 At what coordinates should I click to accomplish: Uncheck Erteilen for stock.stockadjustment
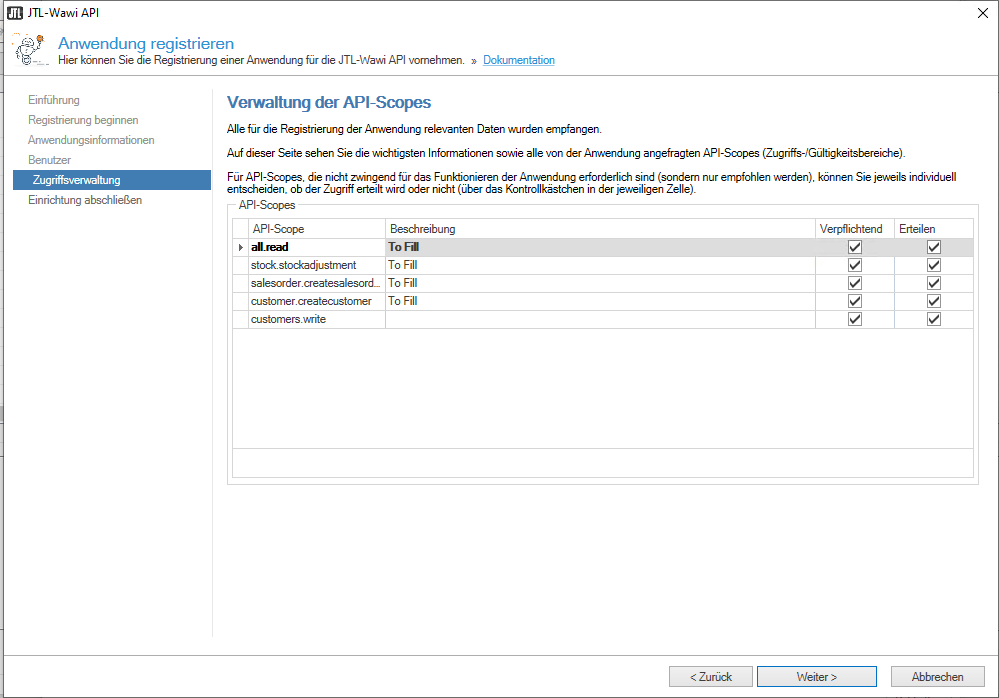[x=934, y=265]
